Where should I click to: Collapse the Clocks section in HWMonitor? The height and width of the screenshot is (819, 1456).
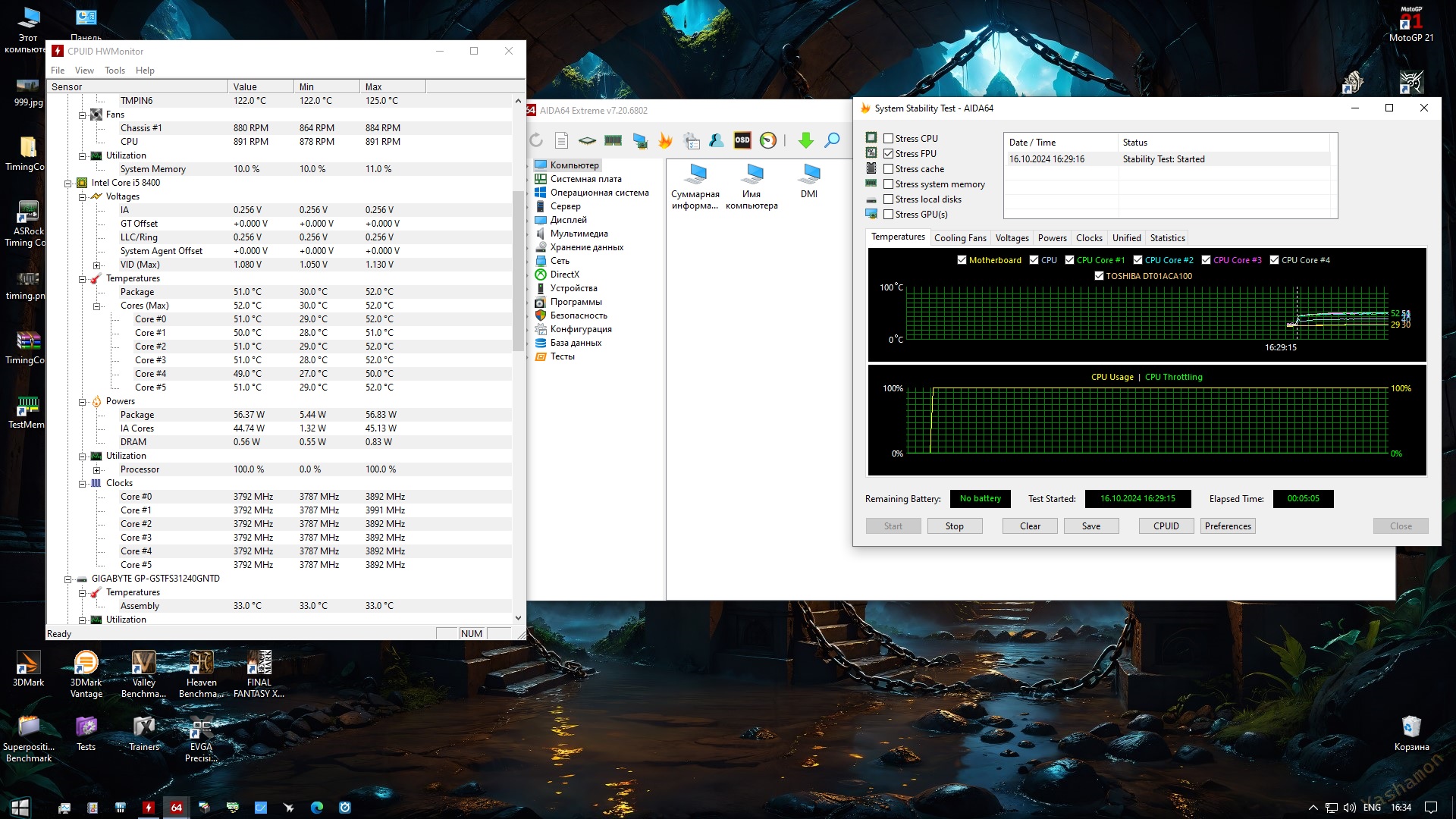click(83, 484)
